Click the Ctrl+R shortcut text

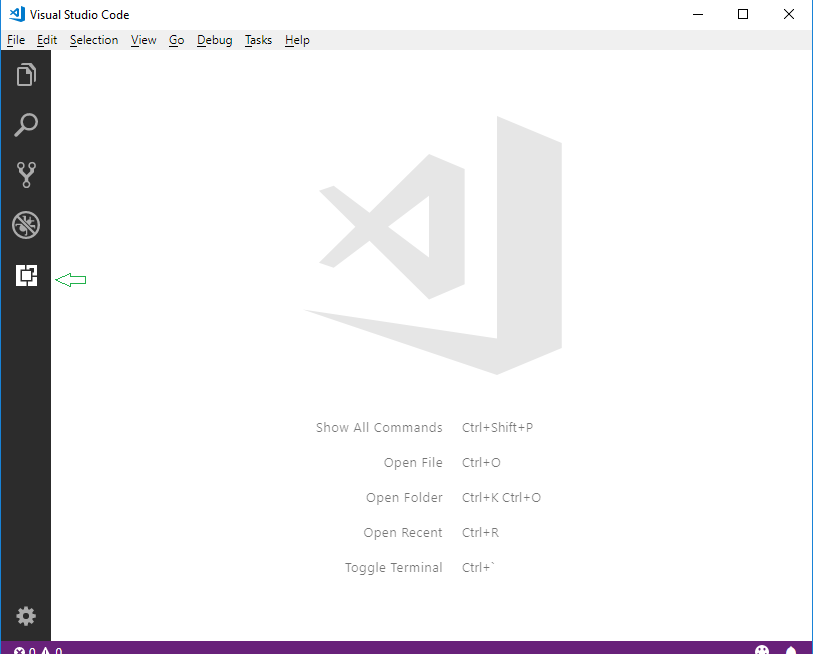tap(481, 532)
